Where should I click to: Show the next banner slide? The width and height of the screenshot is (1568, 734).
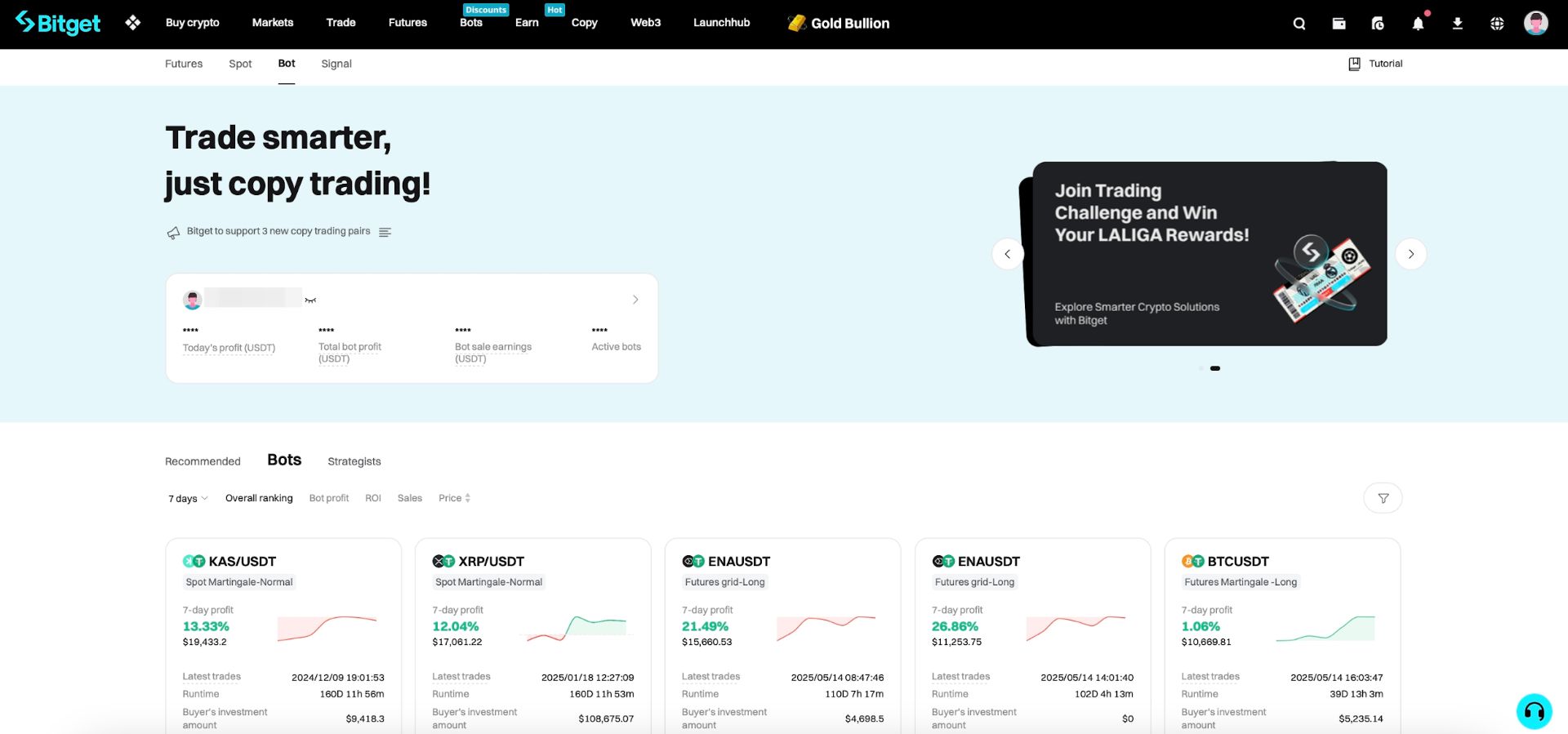[x=1411, y=254]
